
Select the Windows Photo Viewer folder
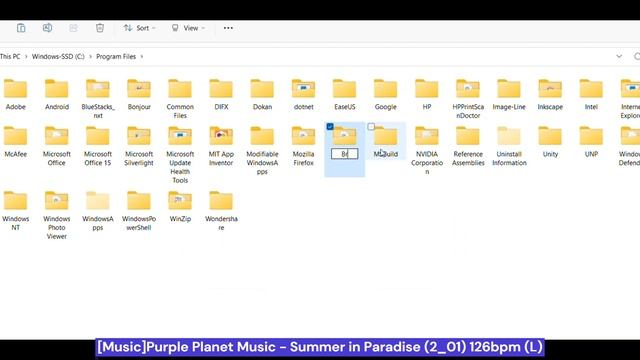click(x=57, y=216)
